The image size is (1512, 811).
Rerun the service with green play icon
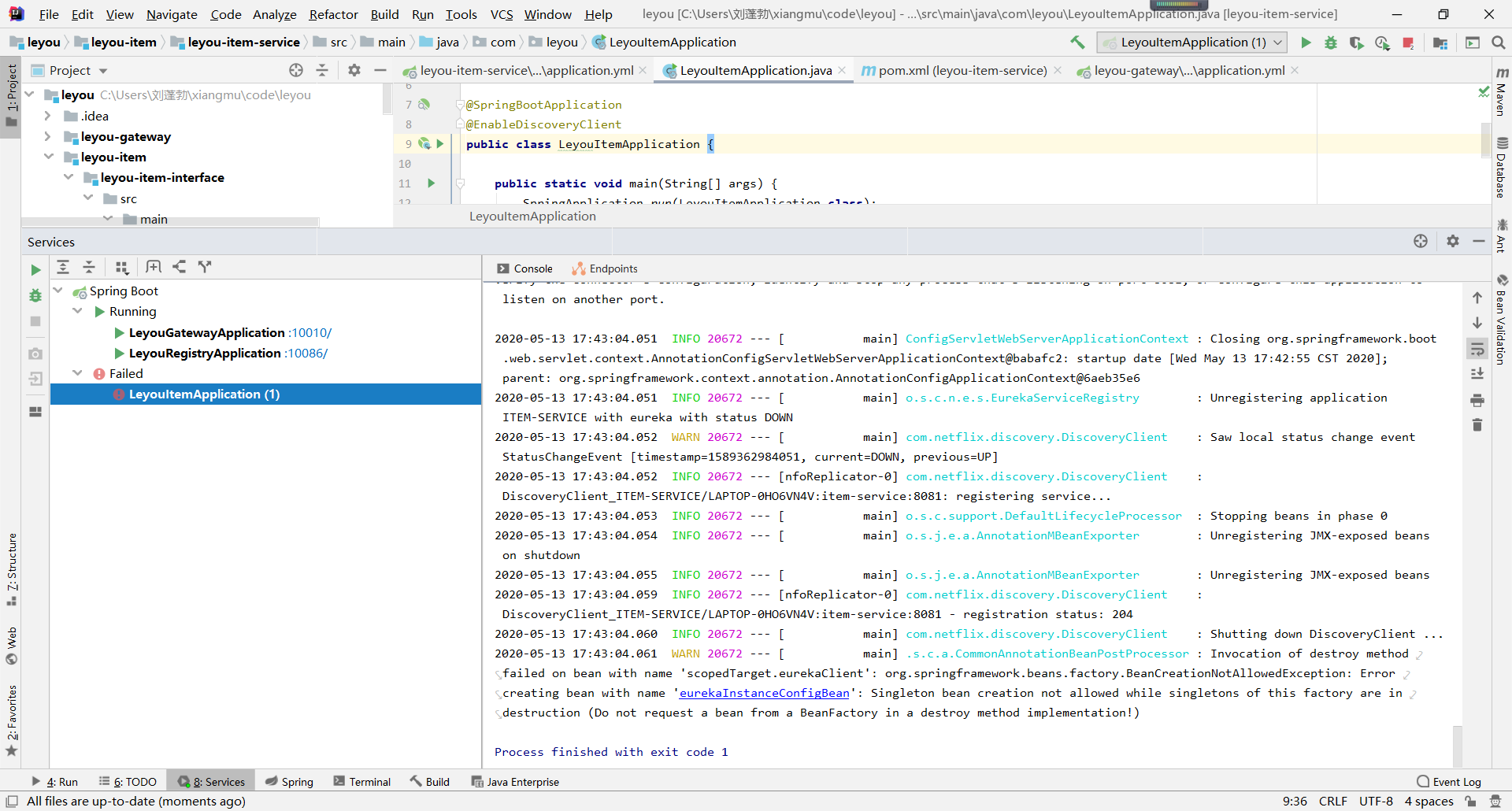(x=35, y=270)
